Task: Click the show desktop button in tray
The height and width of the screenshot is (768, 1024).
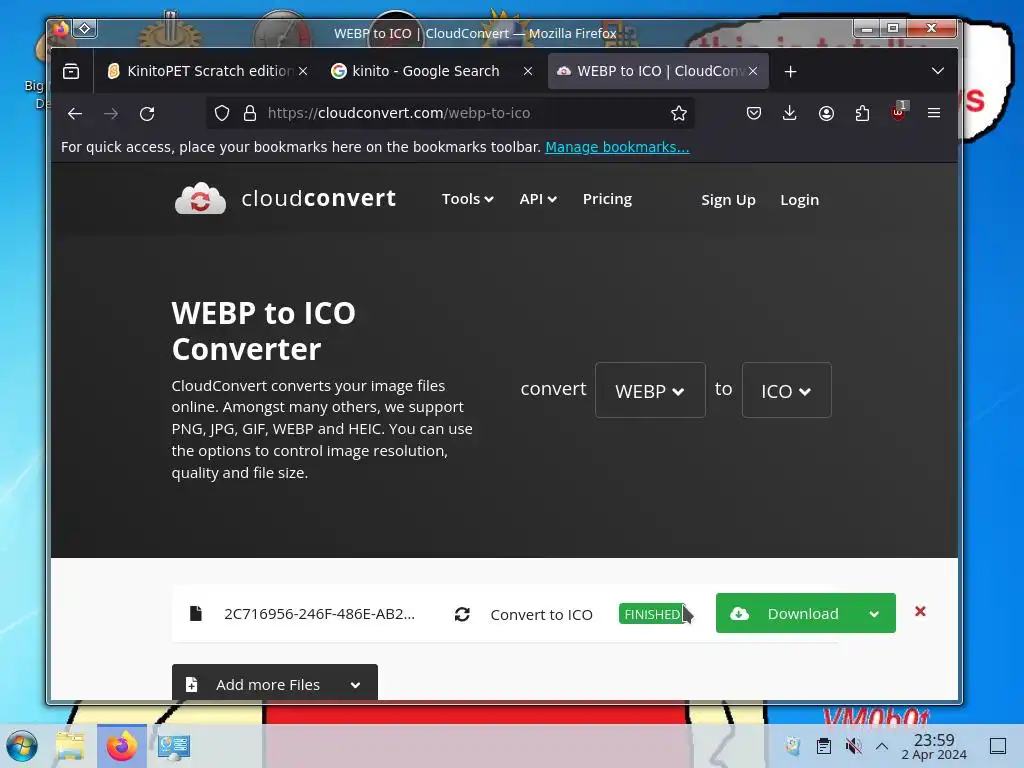Action: [x=998, y=746]
